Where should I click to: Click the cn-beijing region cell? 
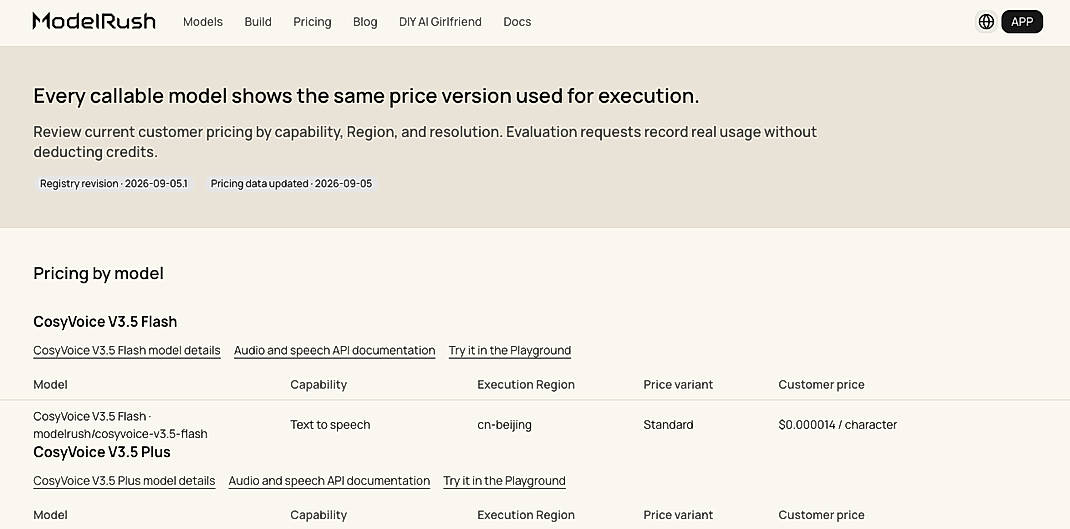[x=504, y=425]
